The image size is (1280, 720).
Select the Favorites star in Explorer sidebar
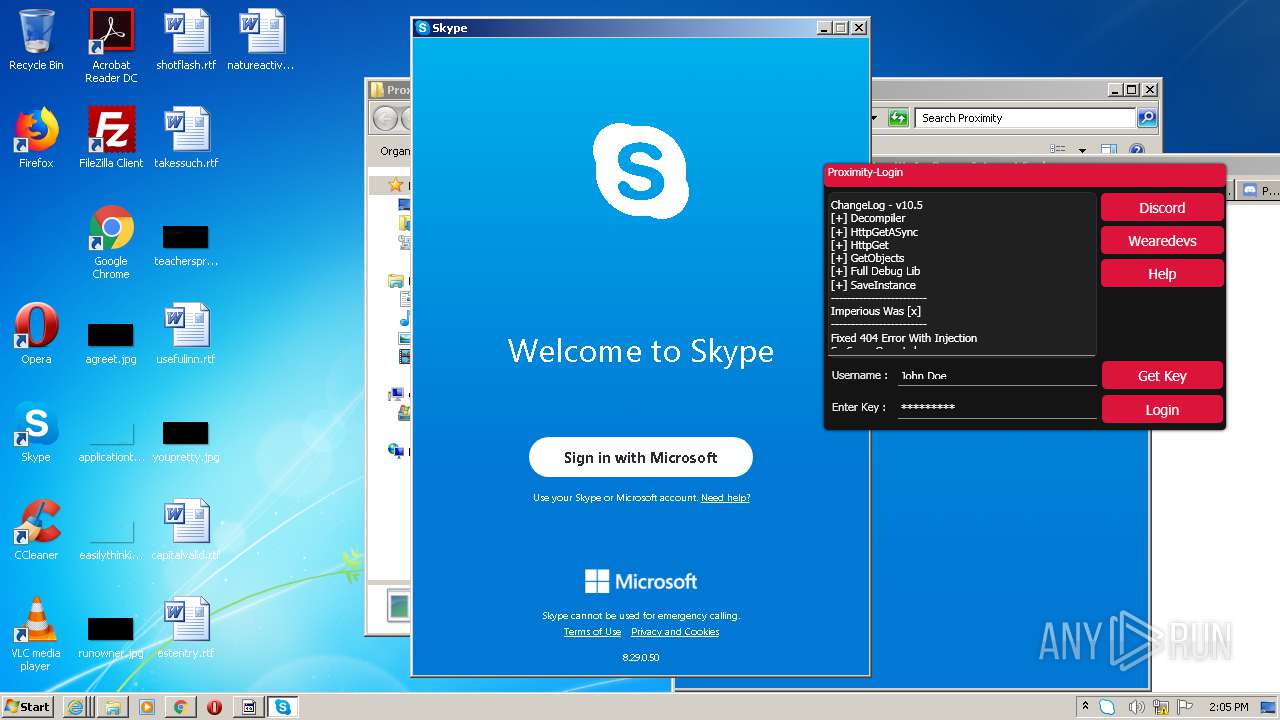coord(396,185)
